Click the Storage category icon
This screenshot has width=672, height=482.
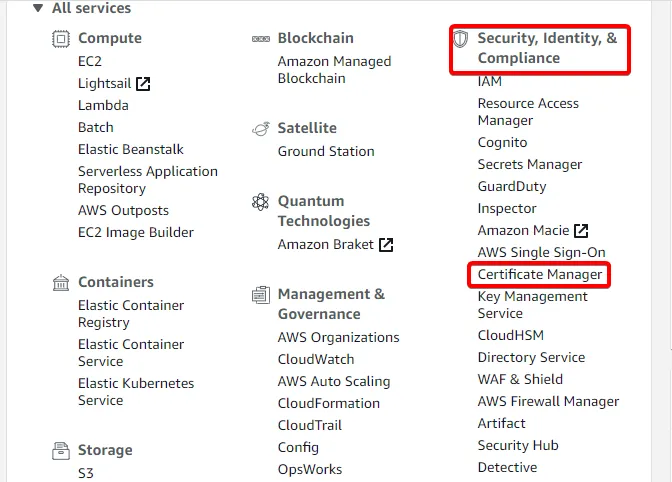[x=61, y=451]
